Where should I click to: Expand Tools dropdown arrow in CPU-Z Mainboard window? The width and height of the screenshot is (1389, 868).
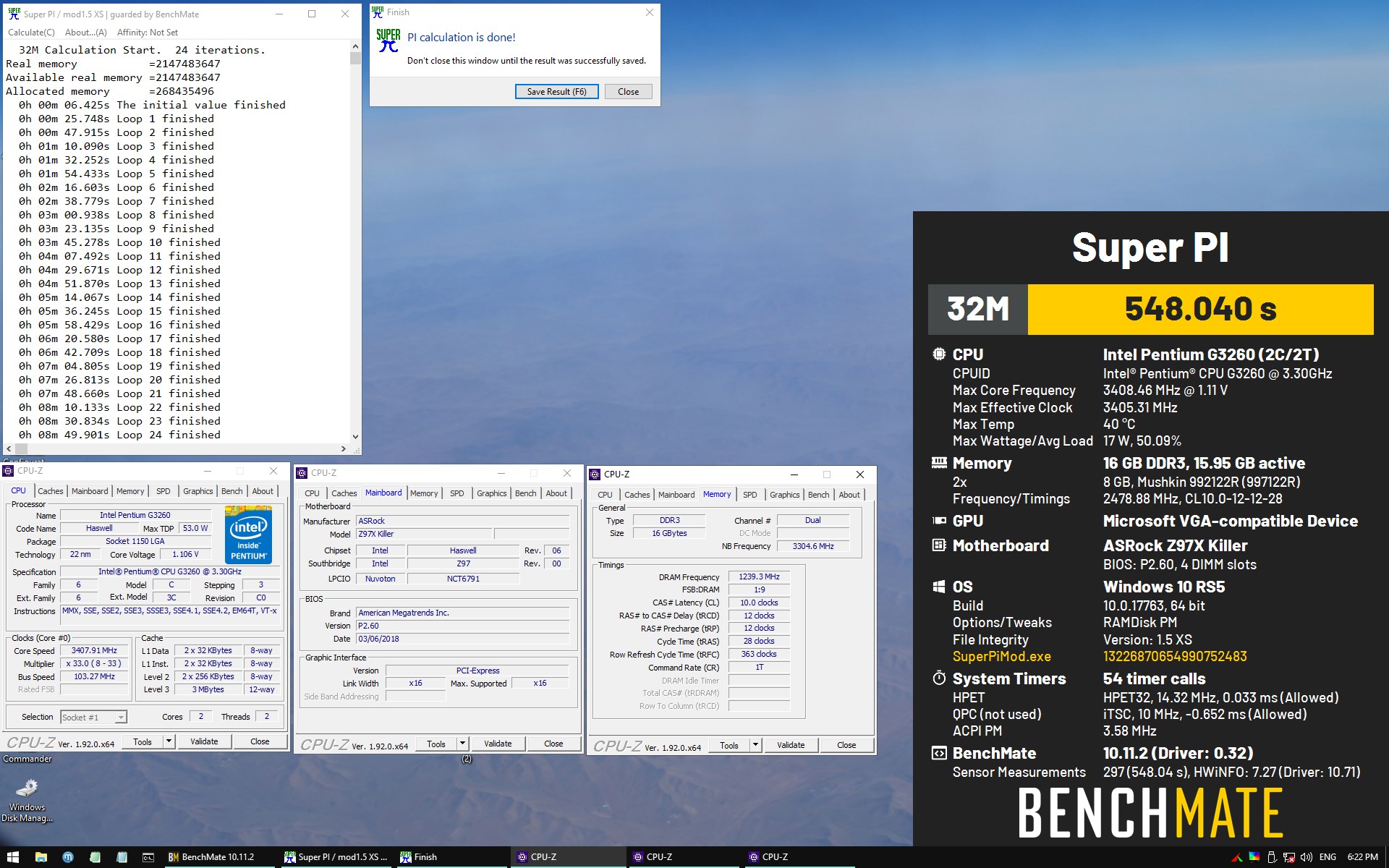(x=463, y=744)
